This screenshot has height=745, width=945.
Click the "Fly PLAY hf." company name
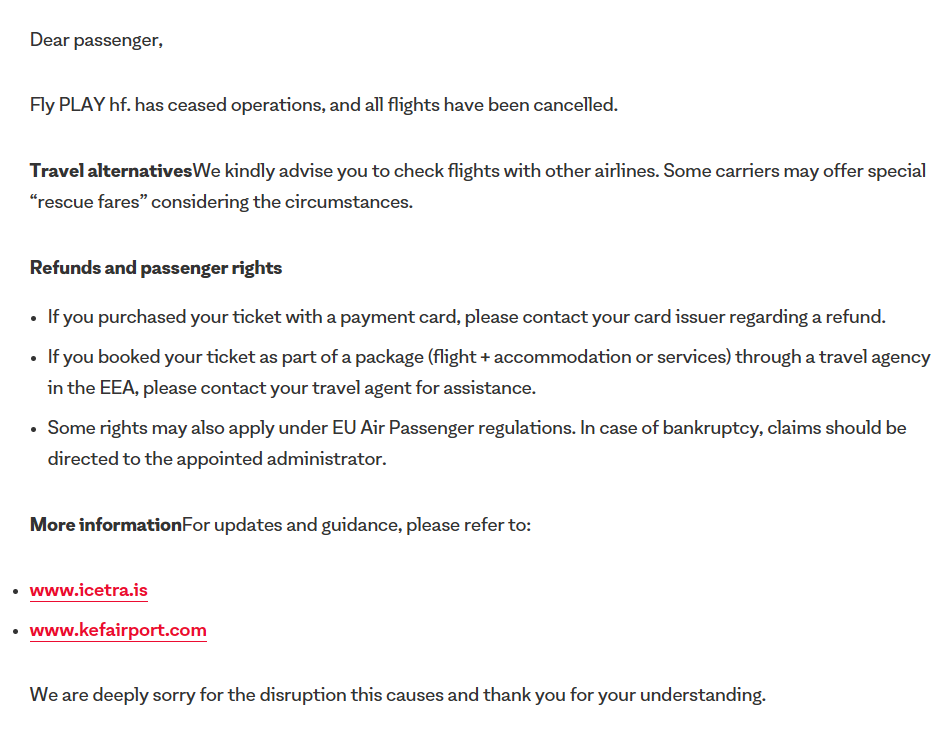[80, 104]
